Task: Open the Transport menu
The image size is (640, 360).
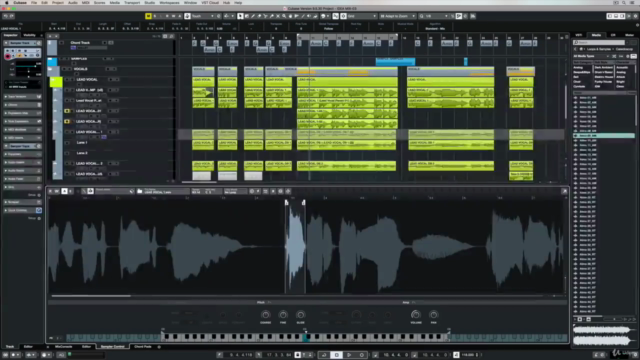Action: tap(131, 2)
